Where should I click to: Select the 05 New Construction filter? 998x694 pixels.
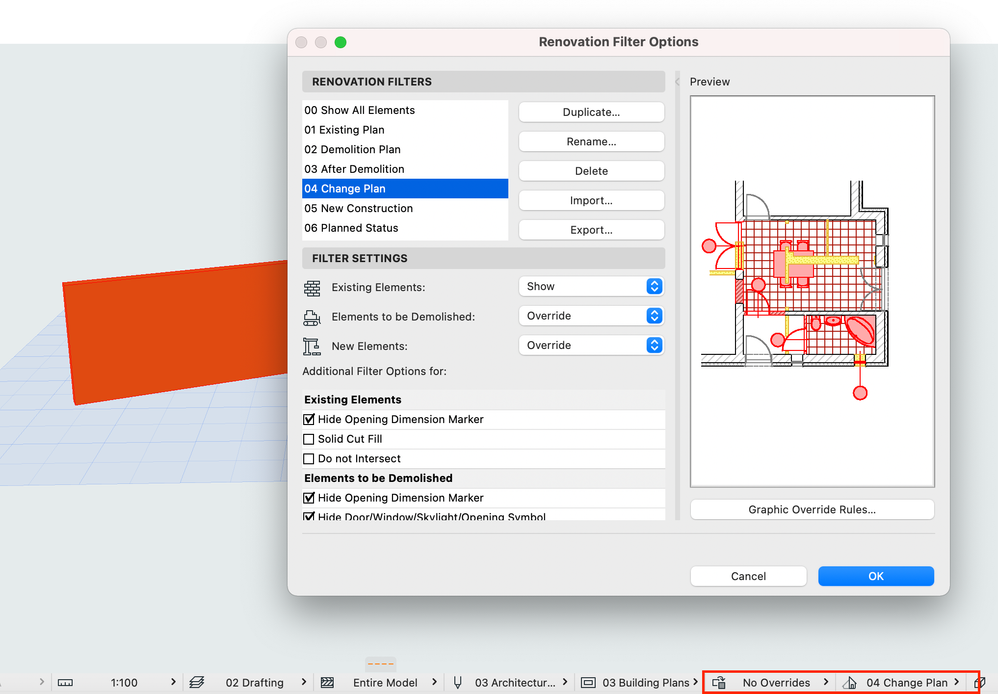pos(405,208)
